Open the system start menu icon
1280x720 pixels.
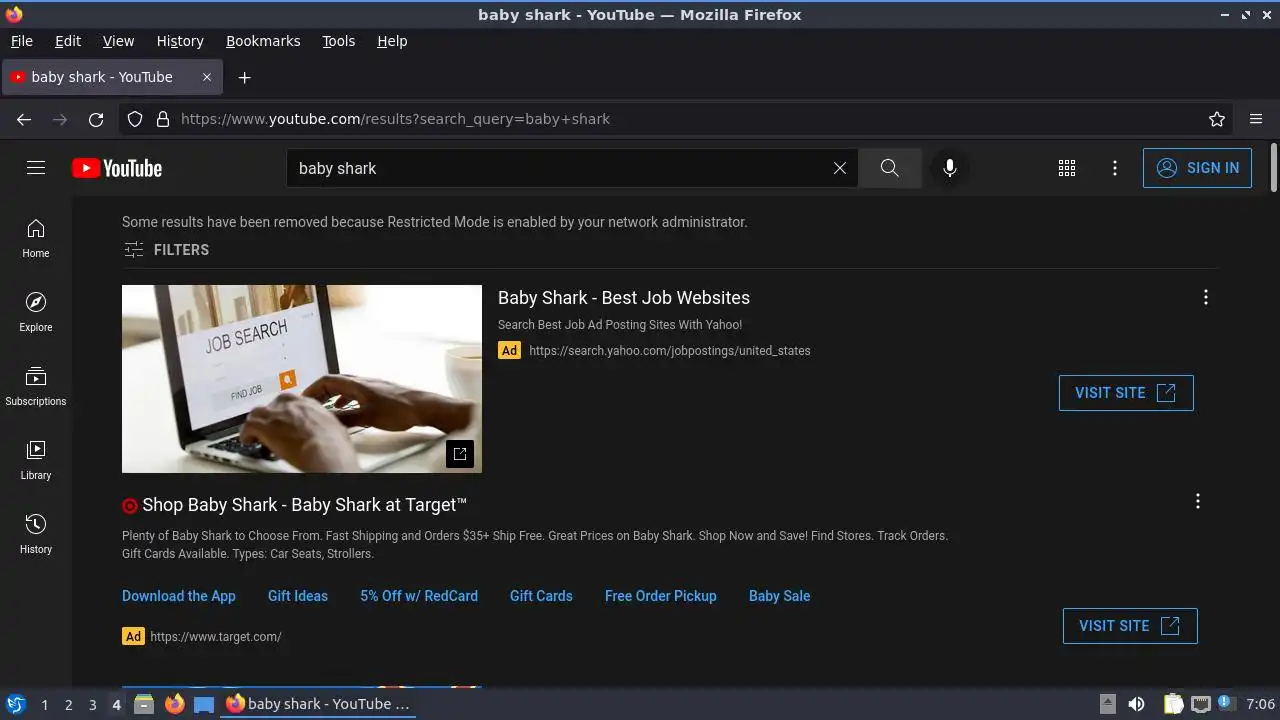(x=15, y=704)
